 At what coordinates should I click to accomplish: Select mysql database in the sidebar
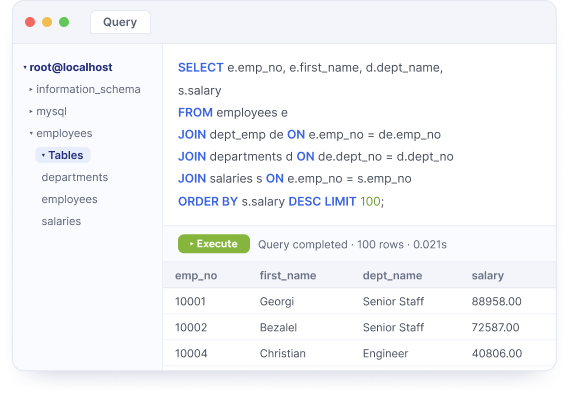click(51, 111)
